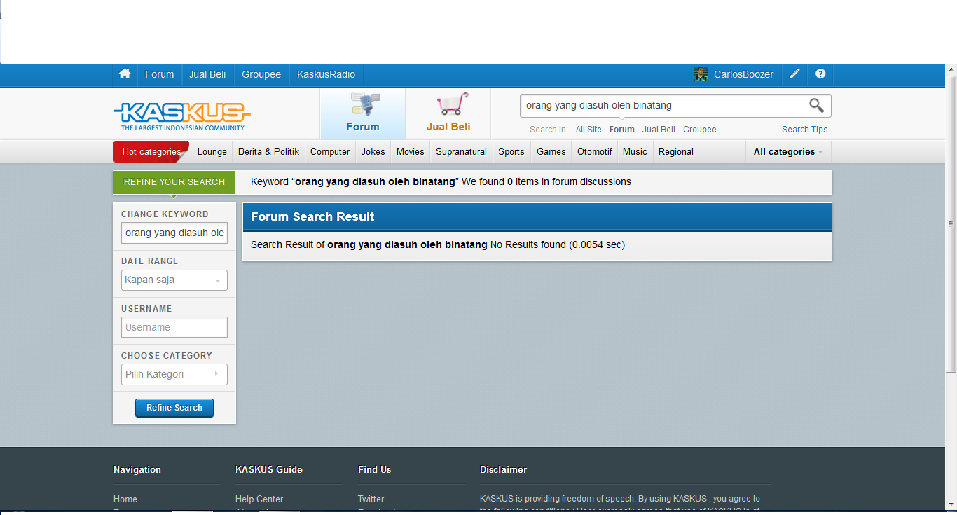Open footer Help Center link
This screenshot has width=957, height=515.
[259, 499]
